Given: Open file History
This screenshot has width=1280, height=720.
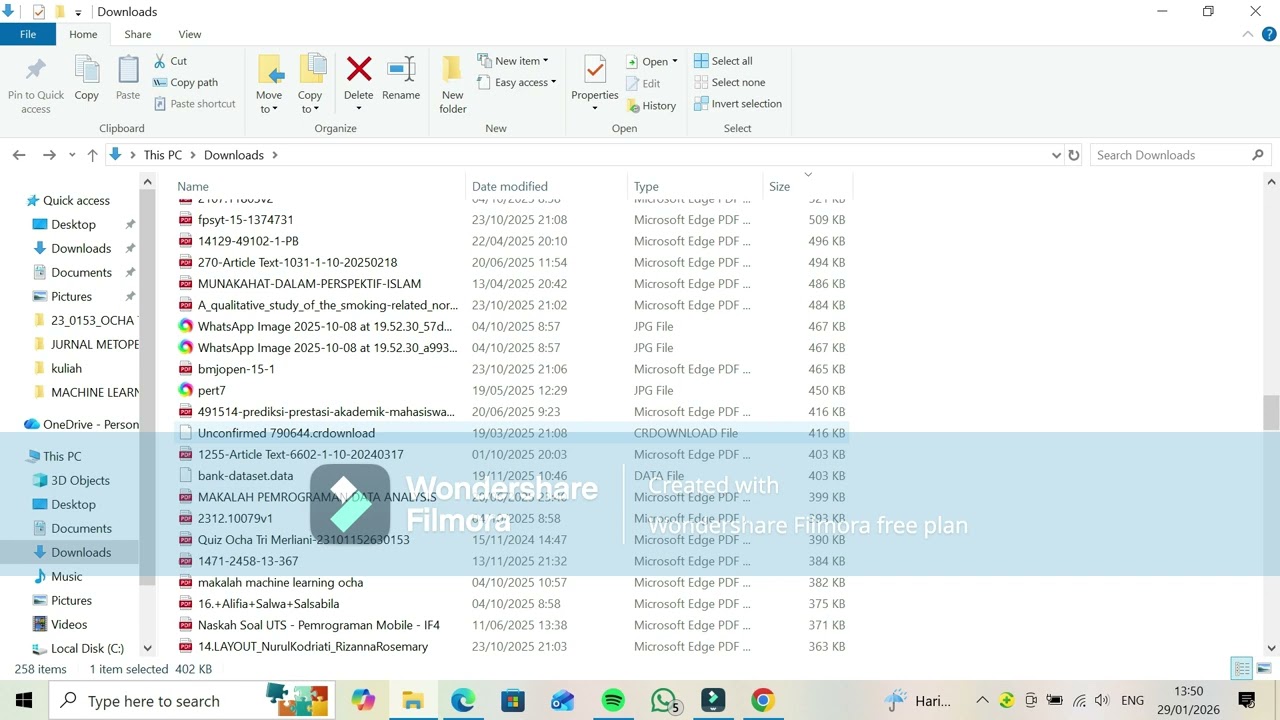Looking at the screenshot, I should tap(651, 106).
